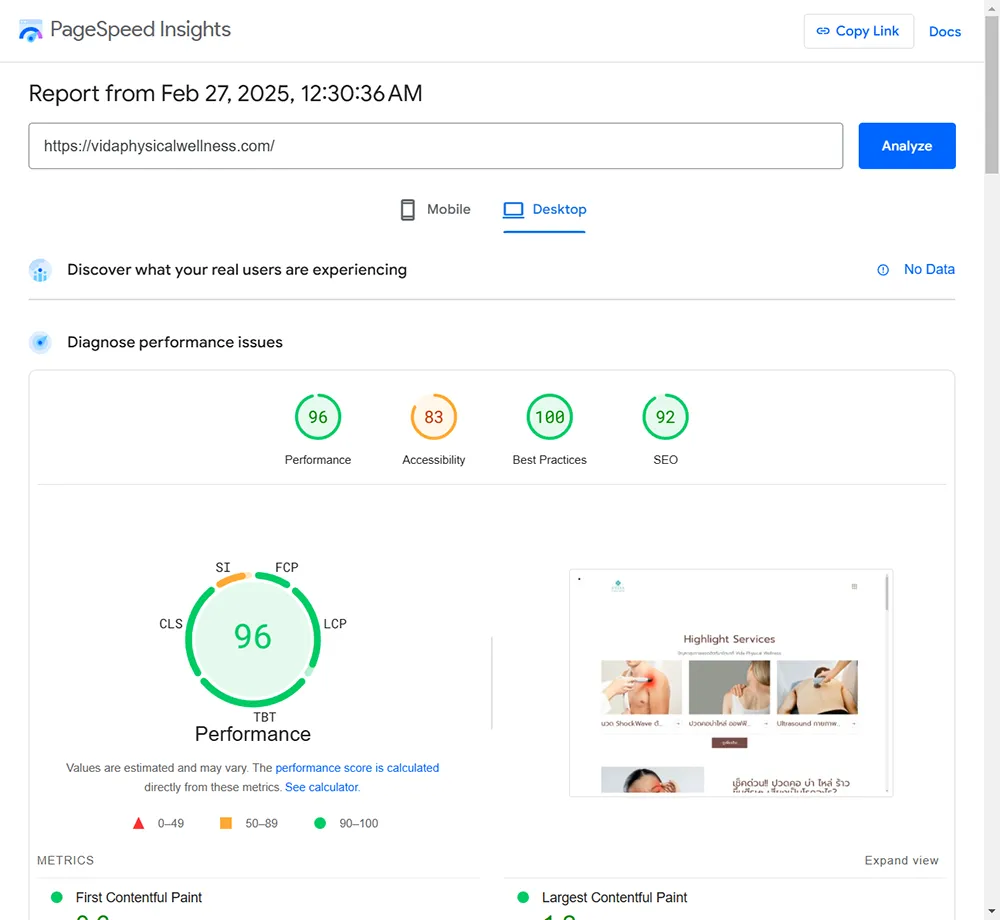Click the desktop monitor icon

click(x=513, y=210)
